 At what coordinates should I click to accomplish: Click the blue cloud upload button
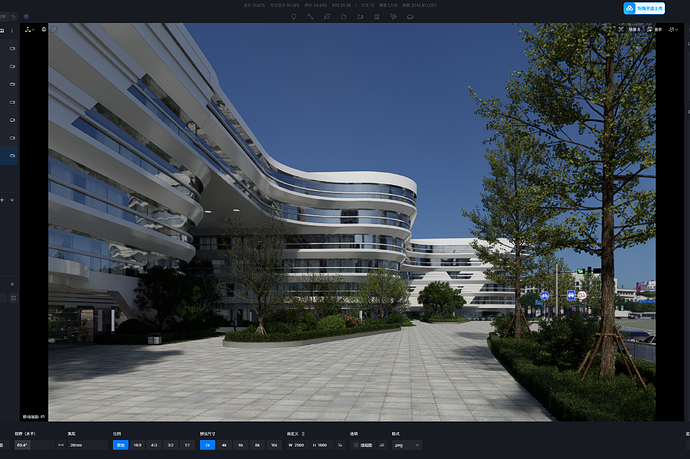tap(643, 8)
